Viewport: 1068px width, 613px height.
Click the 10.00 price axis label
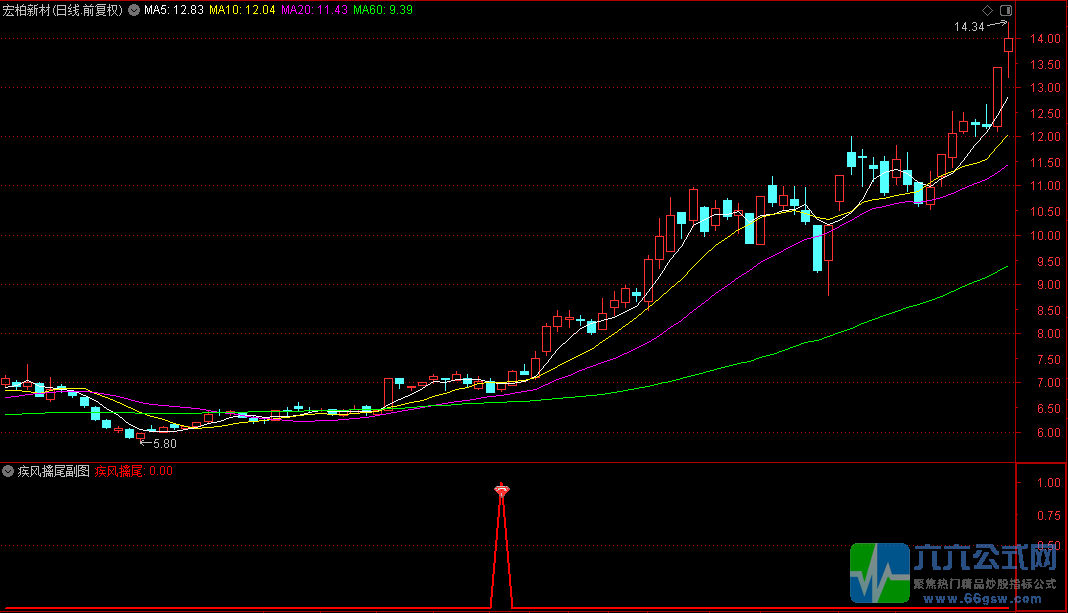coord(1046,236)
